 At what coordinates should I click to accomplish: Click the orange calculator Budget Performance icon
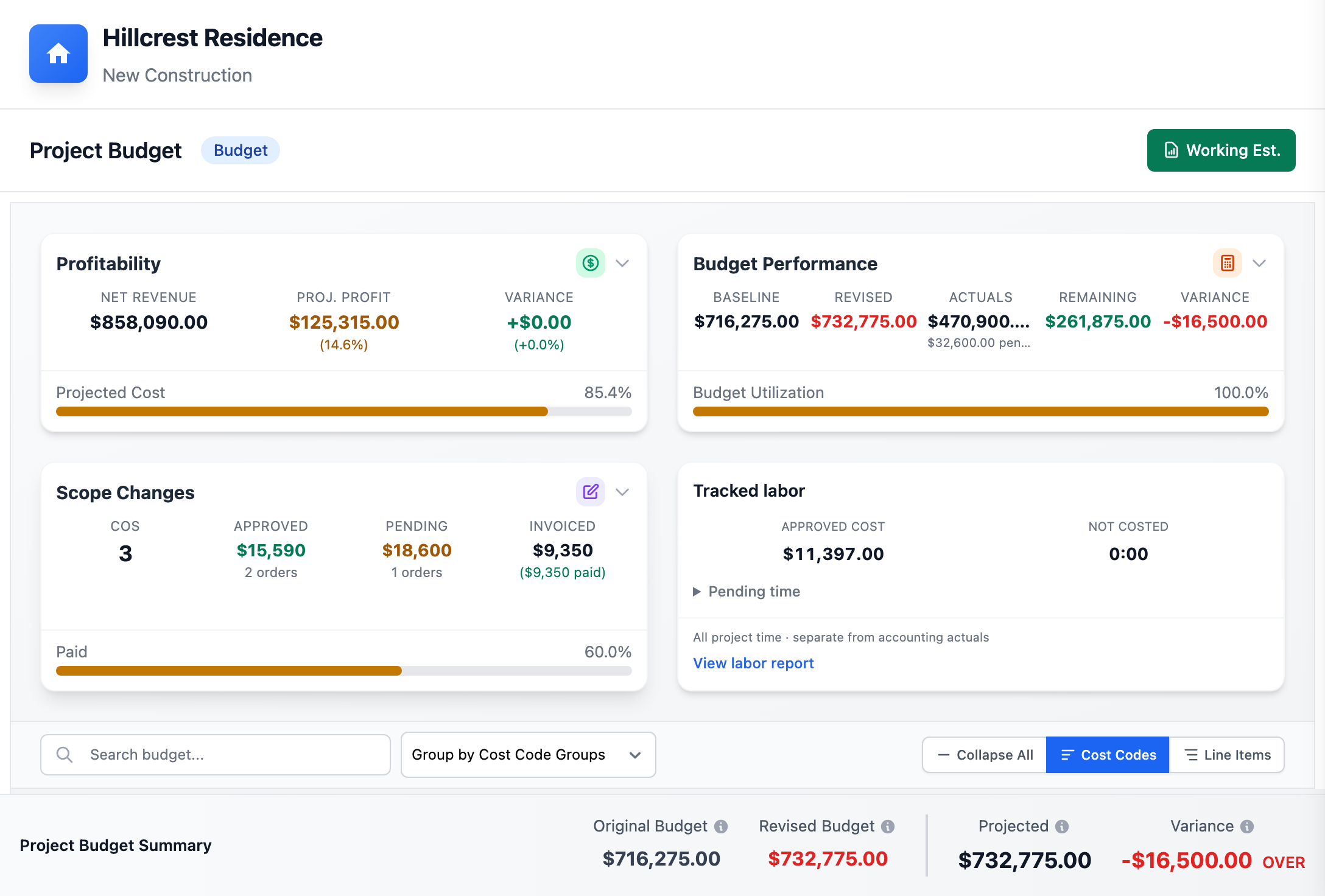tap(1227, 263)
